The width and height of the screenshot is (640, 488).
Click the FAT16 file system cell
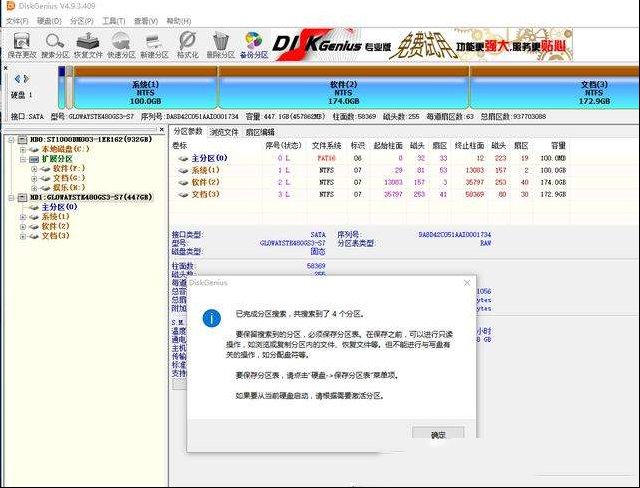[326, 158]
